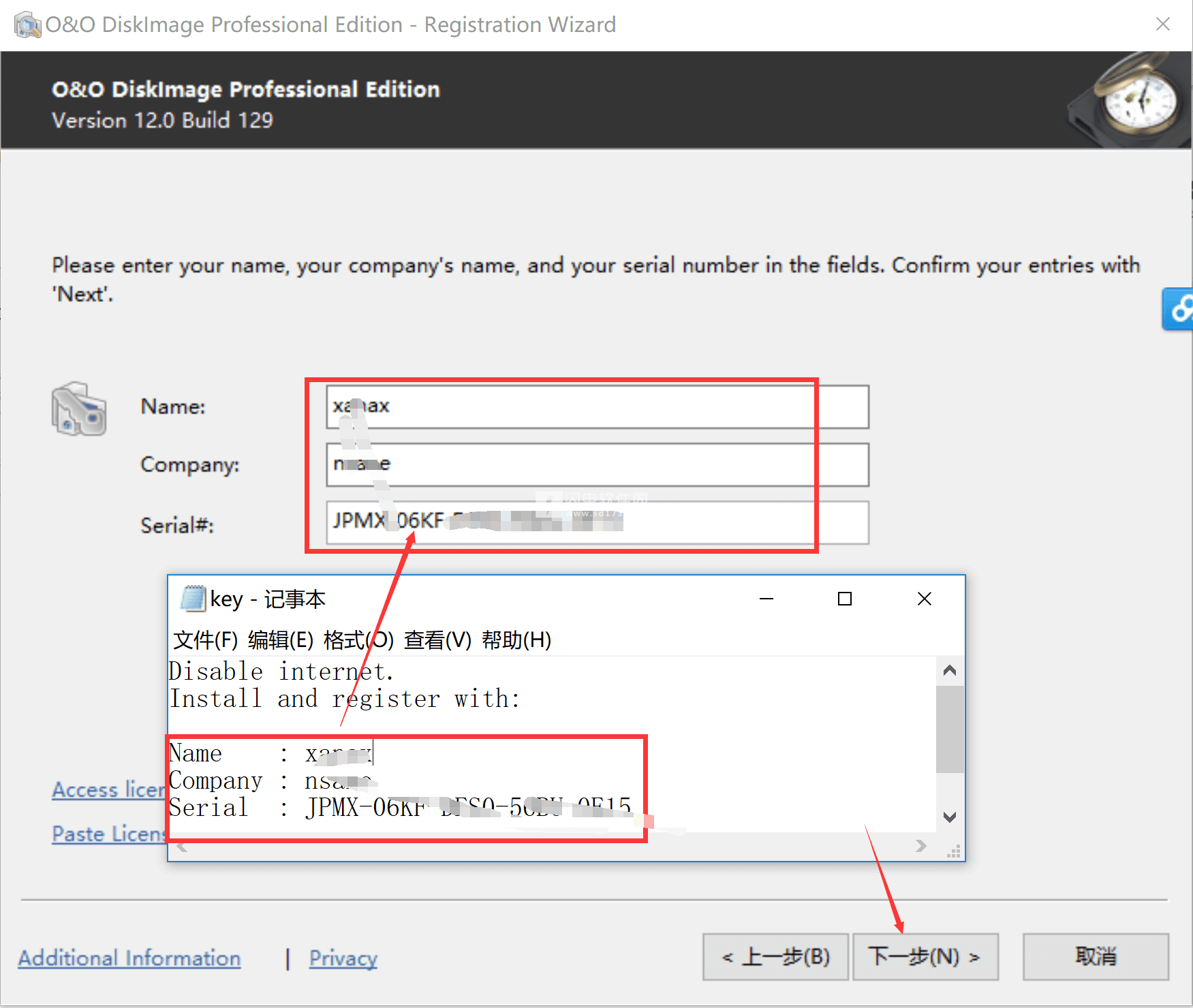Click the 取消 cancel button

pos(1096,957)
